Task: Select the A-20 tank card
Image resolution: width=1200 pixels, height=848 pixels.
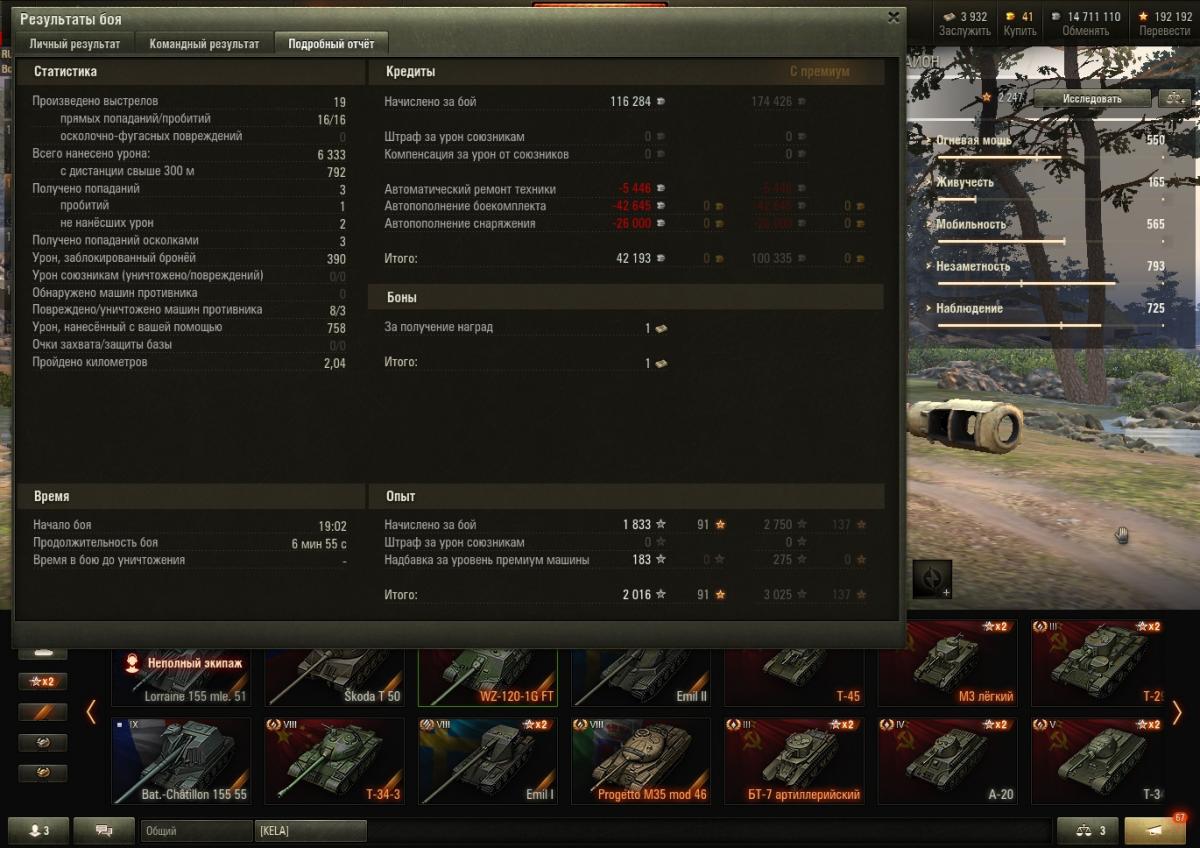Action: (x=948, y=761)
